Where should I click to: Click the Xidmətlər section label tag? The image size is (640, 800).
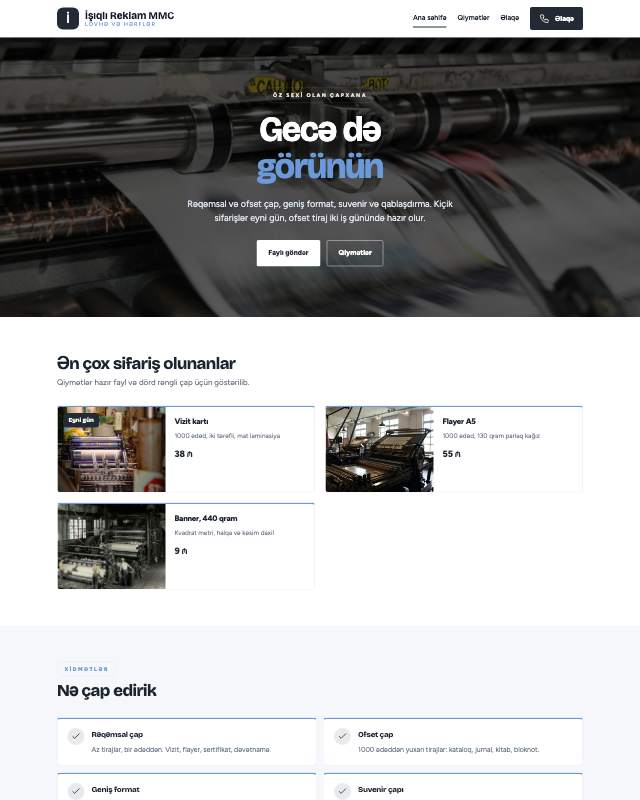click(86, 669)
